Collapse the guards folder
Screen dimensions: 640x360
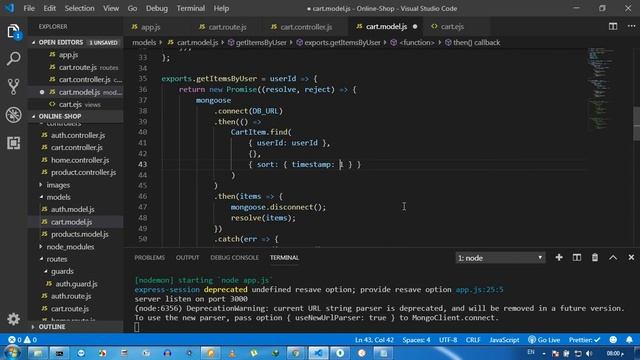click(62, 271)
